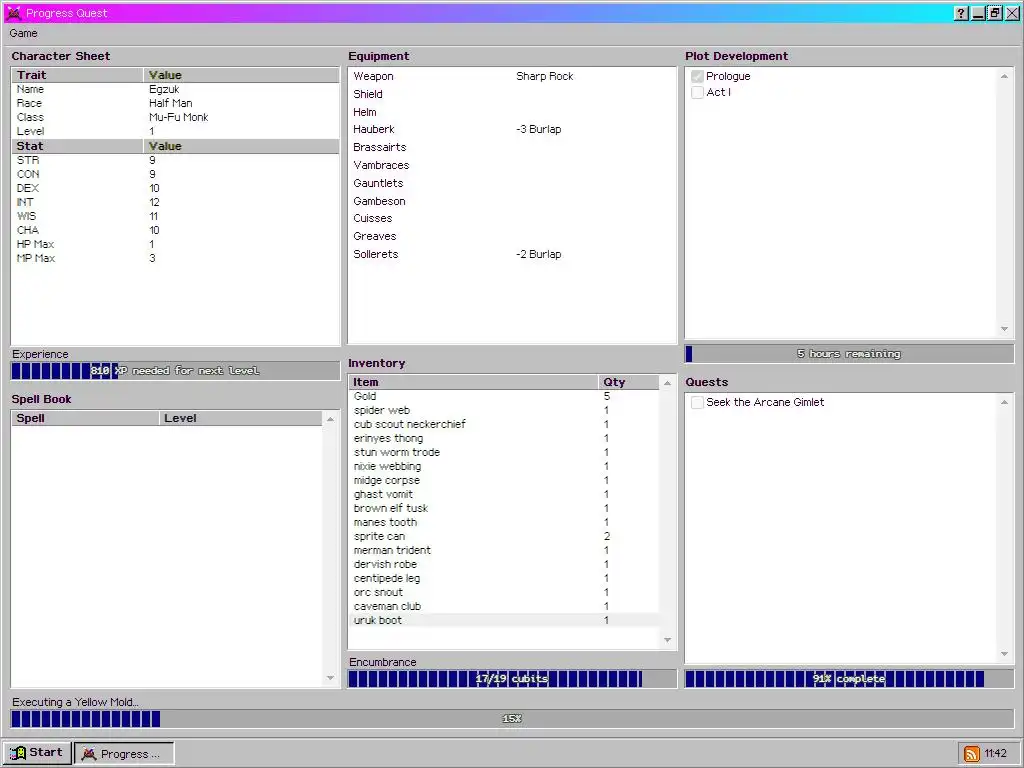
Task: Click the Inventory scroll down arrow
Action: [667, 640]
